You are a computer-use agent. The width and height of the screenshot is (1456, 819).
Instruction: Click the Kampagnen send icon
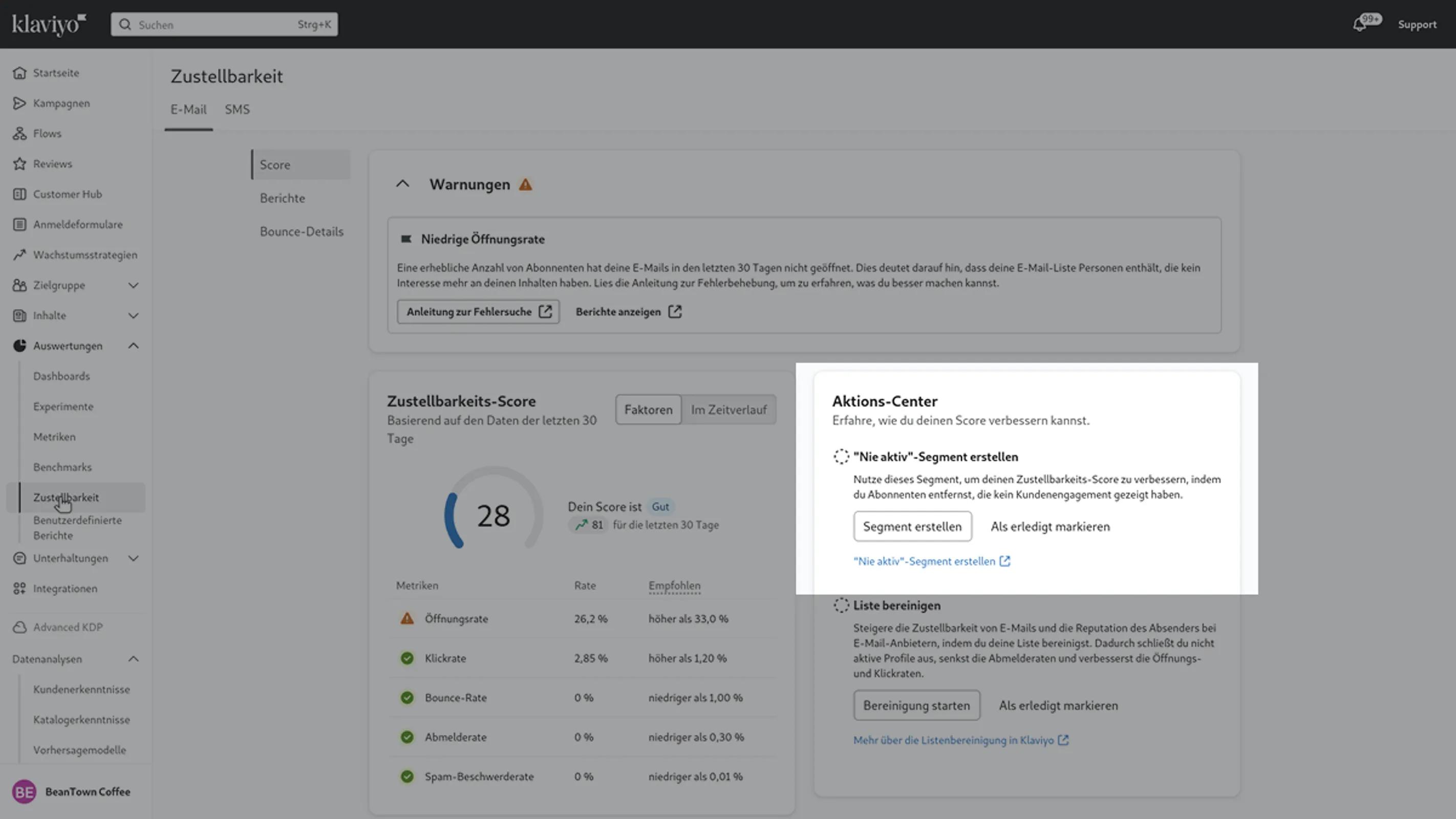pos(20,103)
